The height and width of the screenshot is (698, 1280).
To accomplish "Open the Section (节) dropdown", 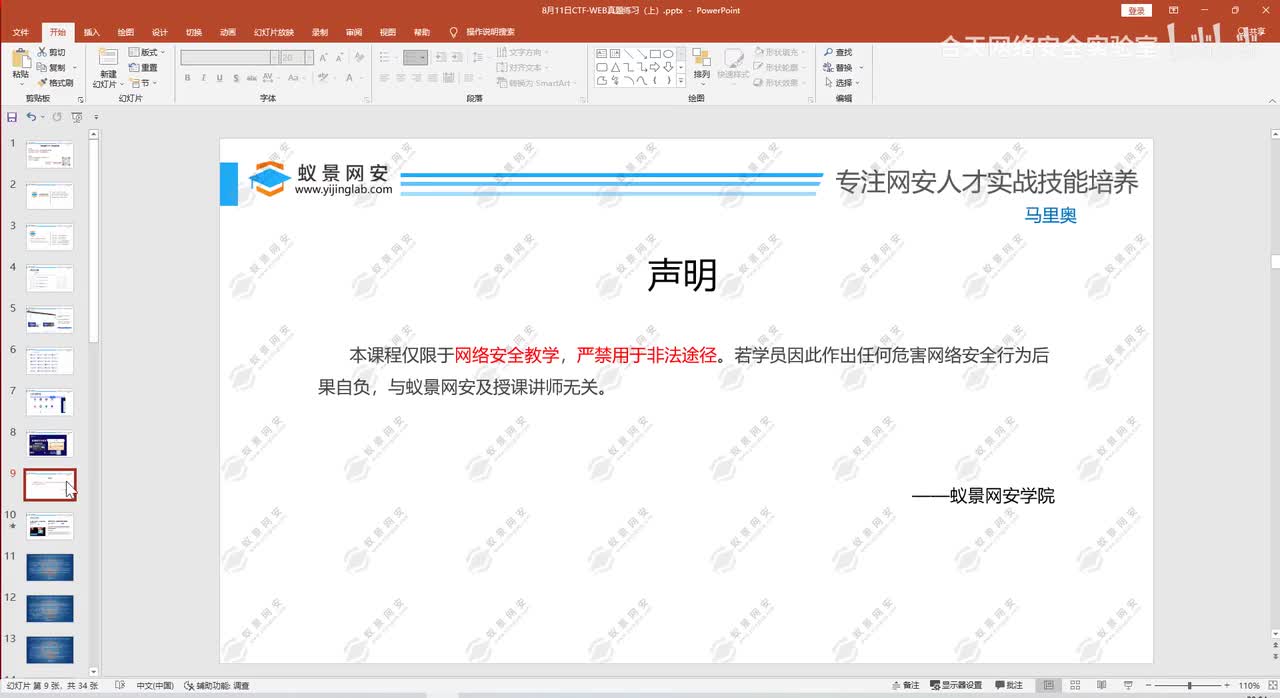I will tap(143, 82).
